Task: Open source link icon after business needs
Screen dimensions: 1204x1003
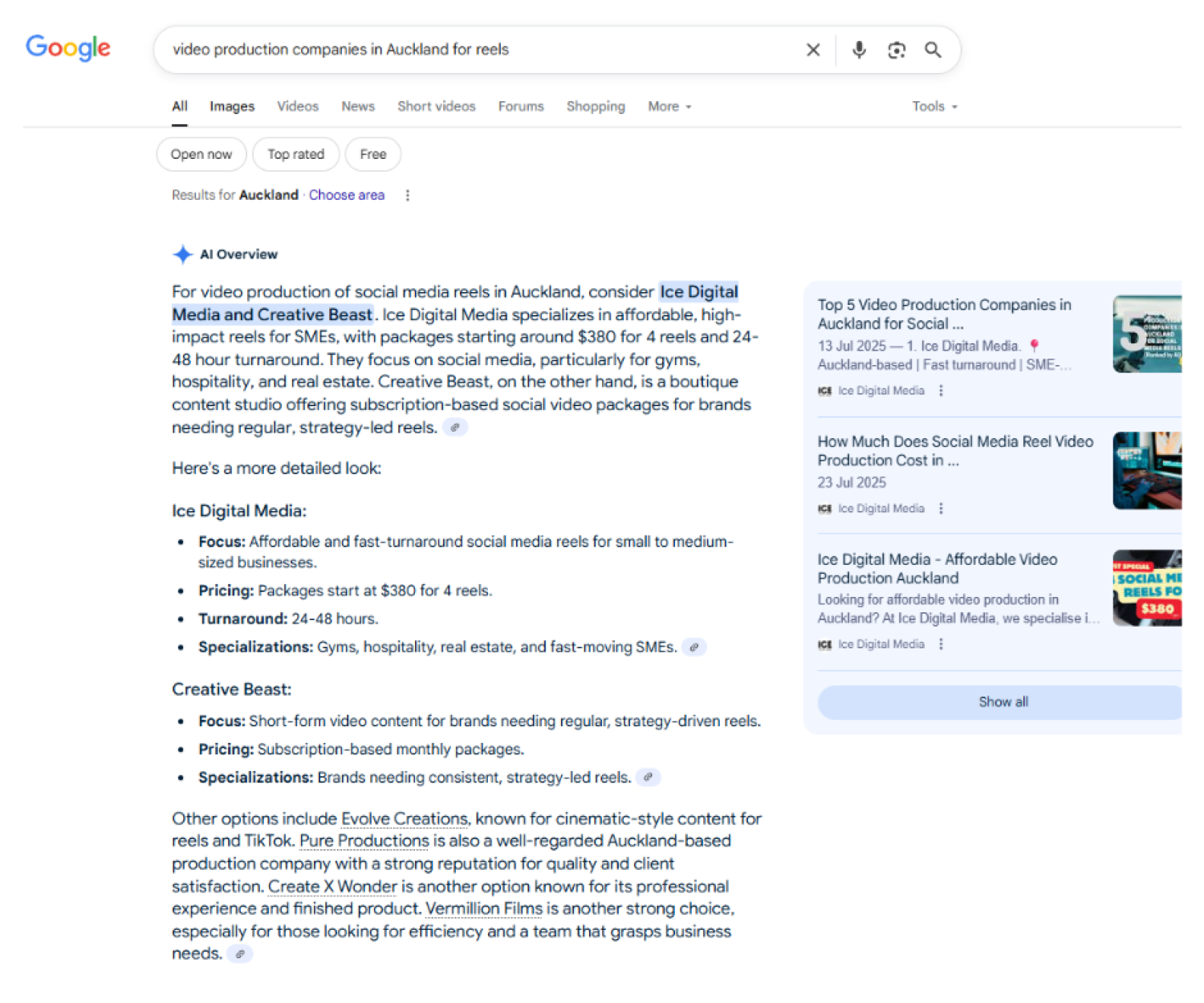Action: [240, 953]
